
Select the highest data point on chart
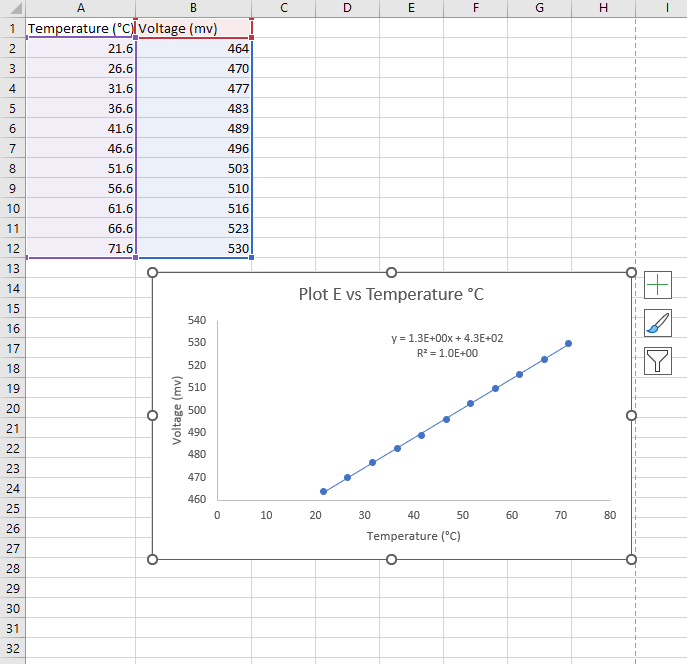[568, 343]
